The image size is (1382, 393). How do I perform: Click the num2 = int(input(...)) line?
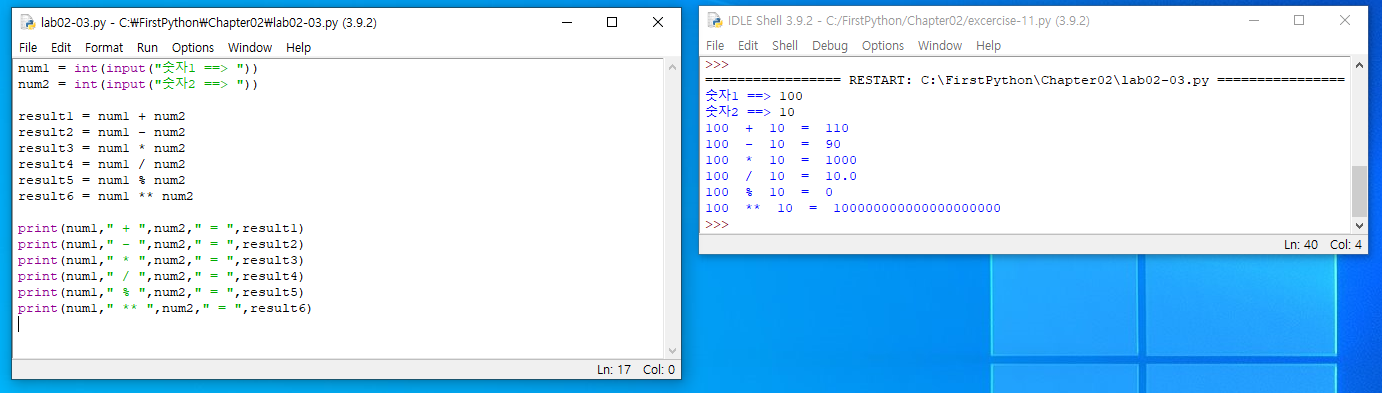138,84
